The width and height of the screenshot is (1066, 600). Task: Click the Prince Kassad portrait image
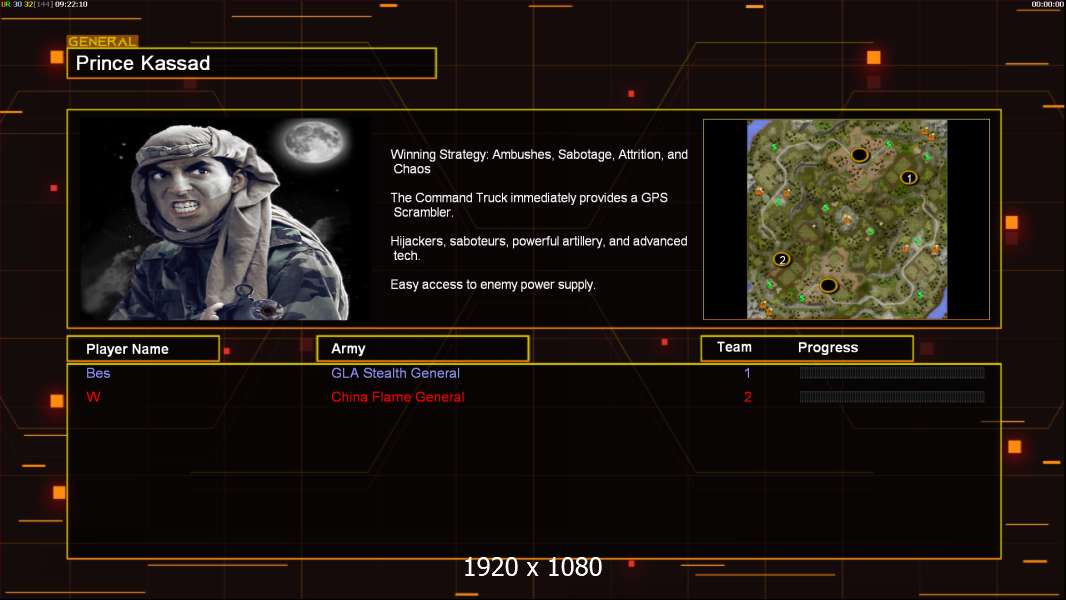(226, 219)
